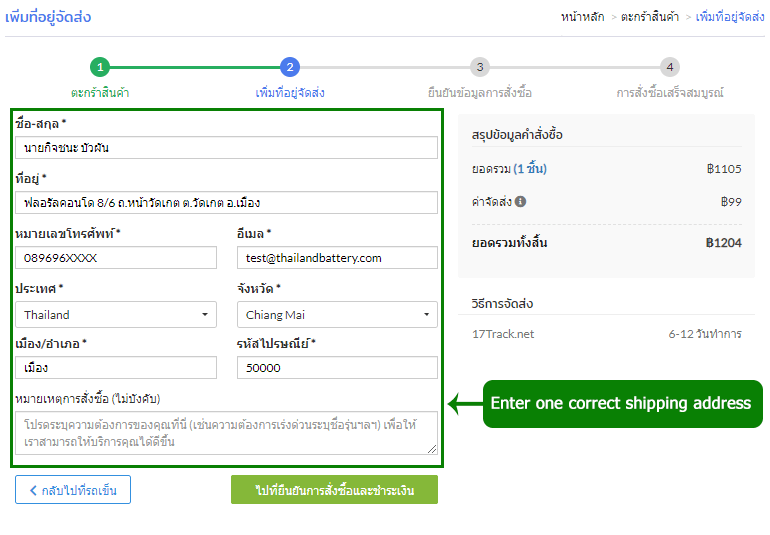Open the Thailand country dropdown
This screenshot has height=535, width=770.
(116, 314)
